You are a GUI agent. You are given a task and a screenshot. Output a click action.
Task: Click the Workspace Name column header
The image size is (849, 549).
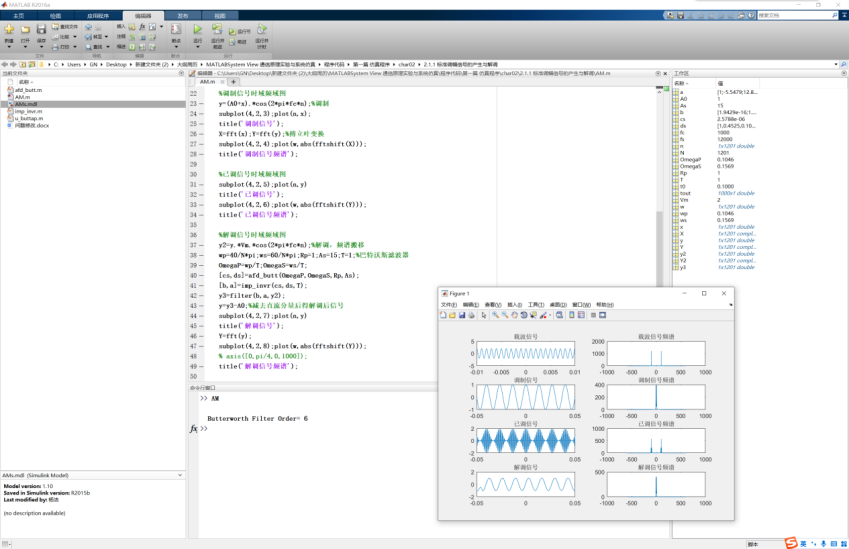pos(694,83)
